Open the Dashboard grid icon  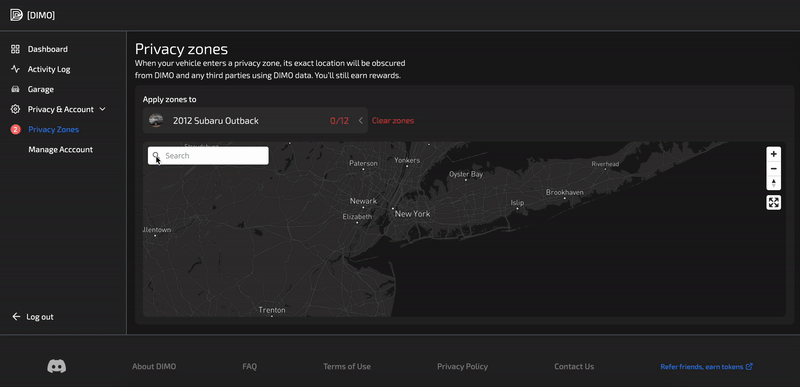tap(15, 49)
